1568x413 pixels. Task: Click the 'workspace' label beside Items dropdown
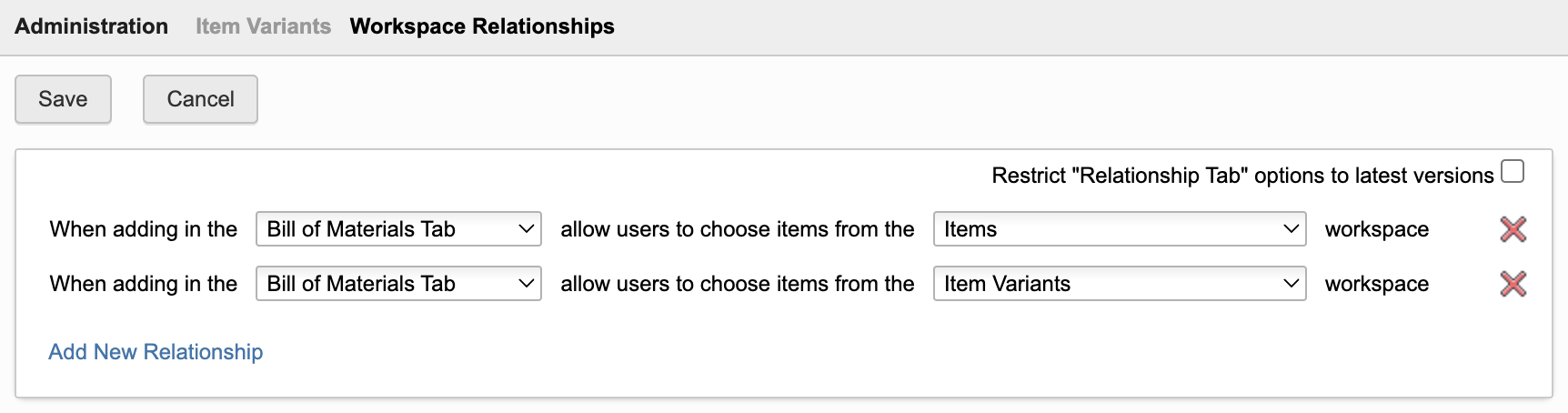point(1376,229)
